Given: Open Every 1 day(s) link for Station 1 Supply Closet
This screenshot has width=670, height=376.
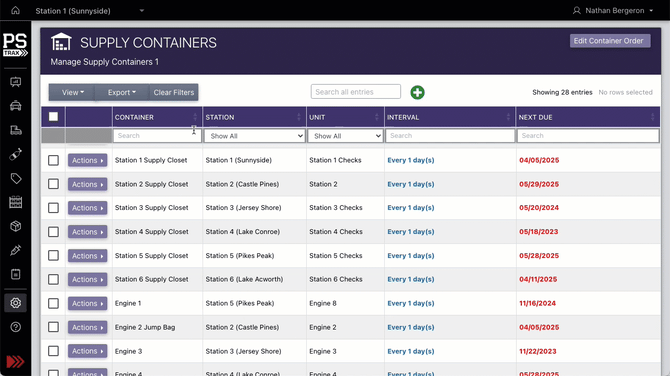Looking at the screenshot, I should coord(411,160).
